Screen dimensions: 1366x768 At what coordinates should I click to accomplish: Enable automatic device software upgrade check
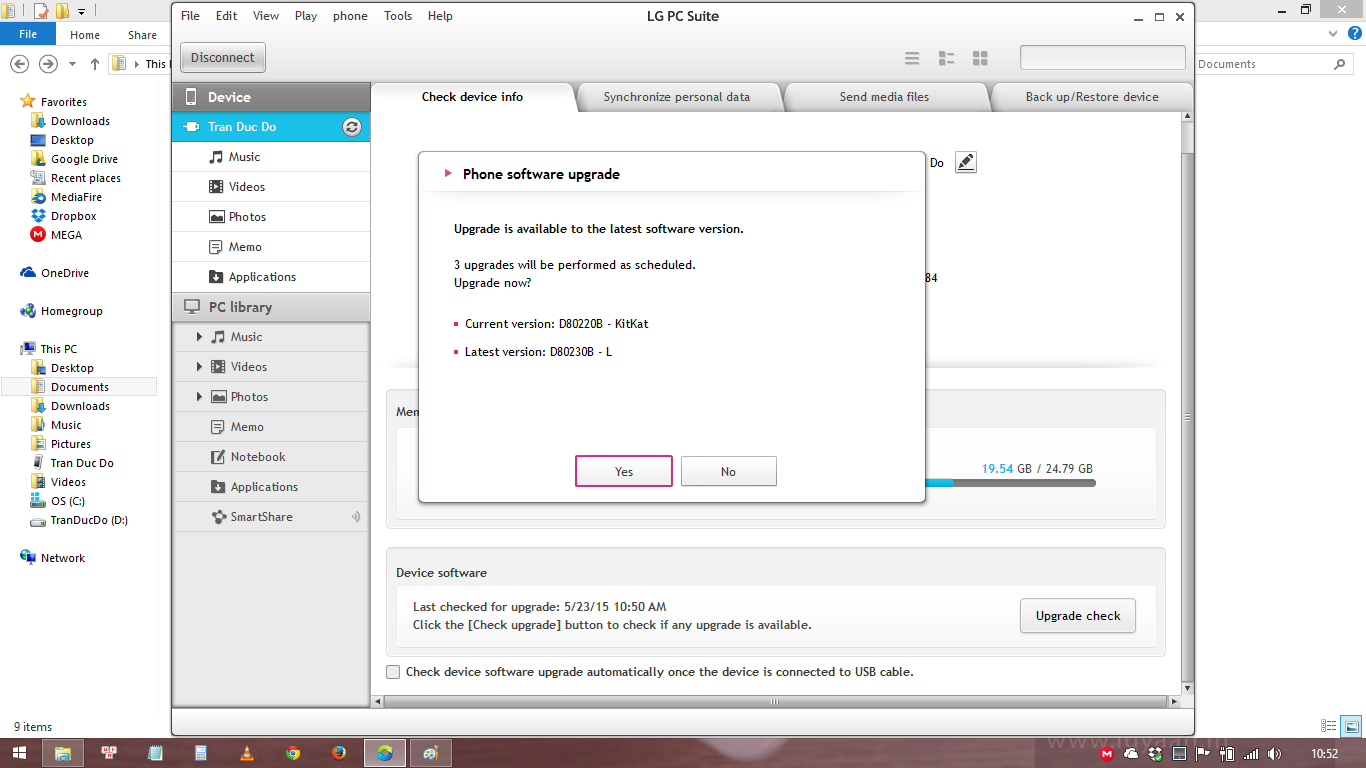click(393, 672)
